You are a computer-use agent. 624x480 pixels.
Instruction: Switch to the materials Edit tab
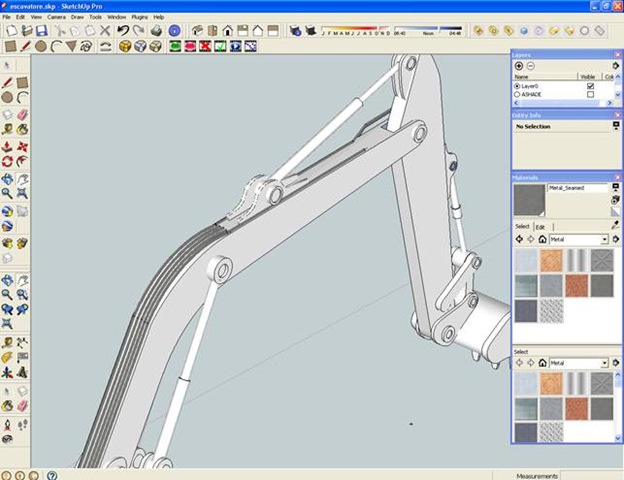[540, 226]
